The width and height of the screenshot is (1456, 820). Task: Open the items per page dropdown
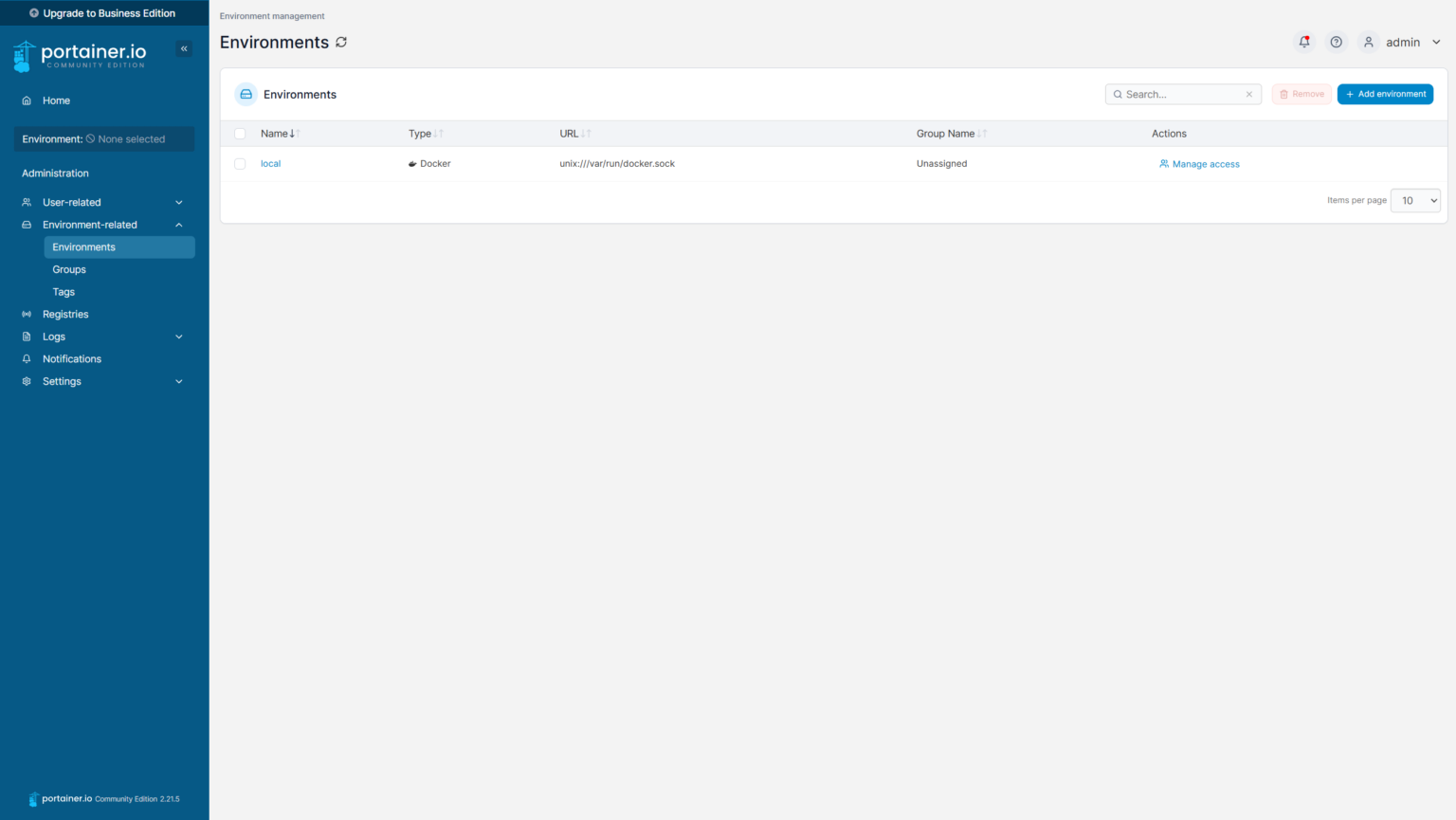pos(1414,200)
